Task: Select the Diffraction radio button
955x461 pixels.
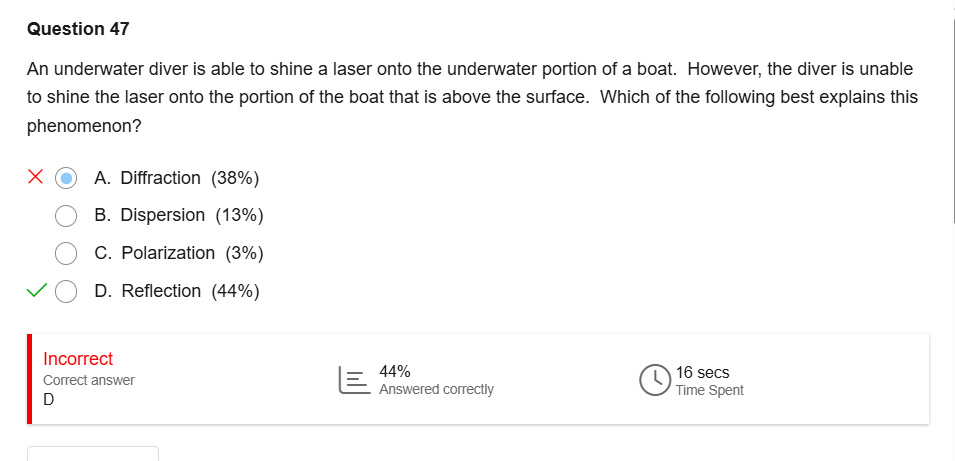Action: pos(66,178)
